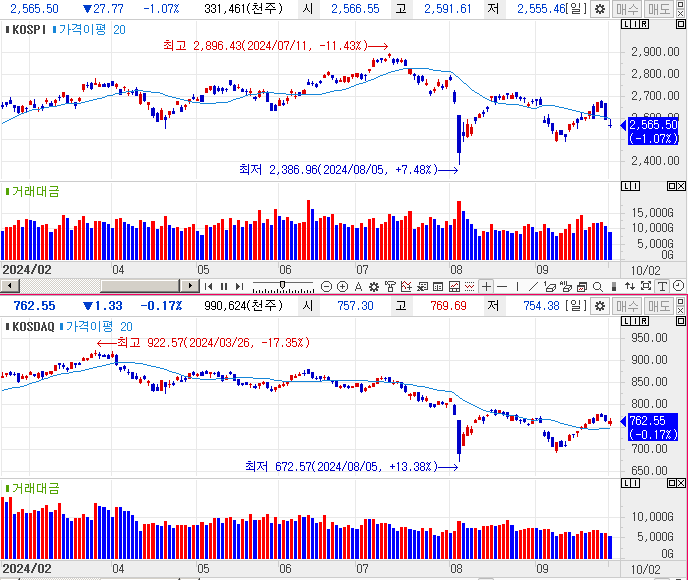Click the 최저 672.57 low annotation

(351, 467)
